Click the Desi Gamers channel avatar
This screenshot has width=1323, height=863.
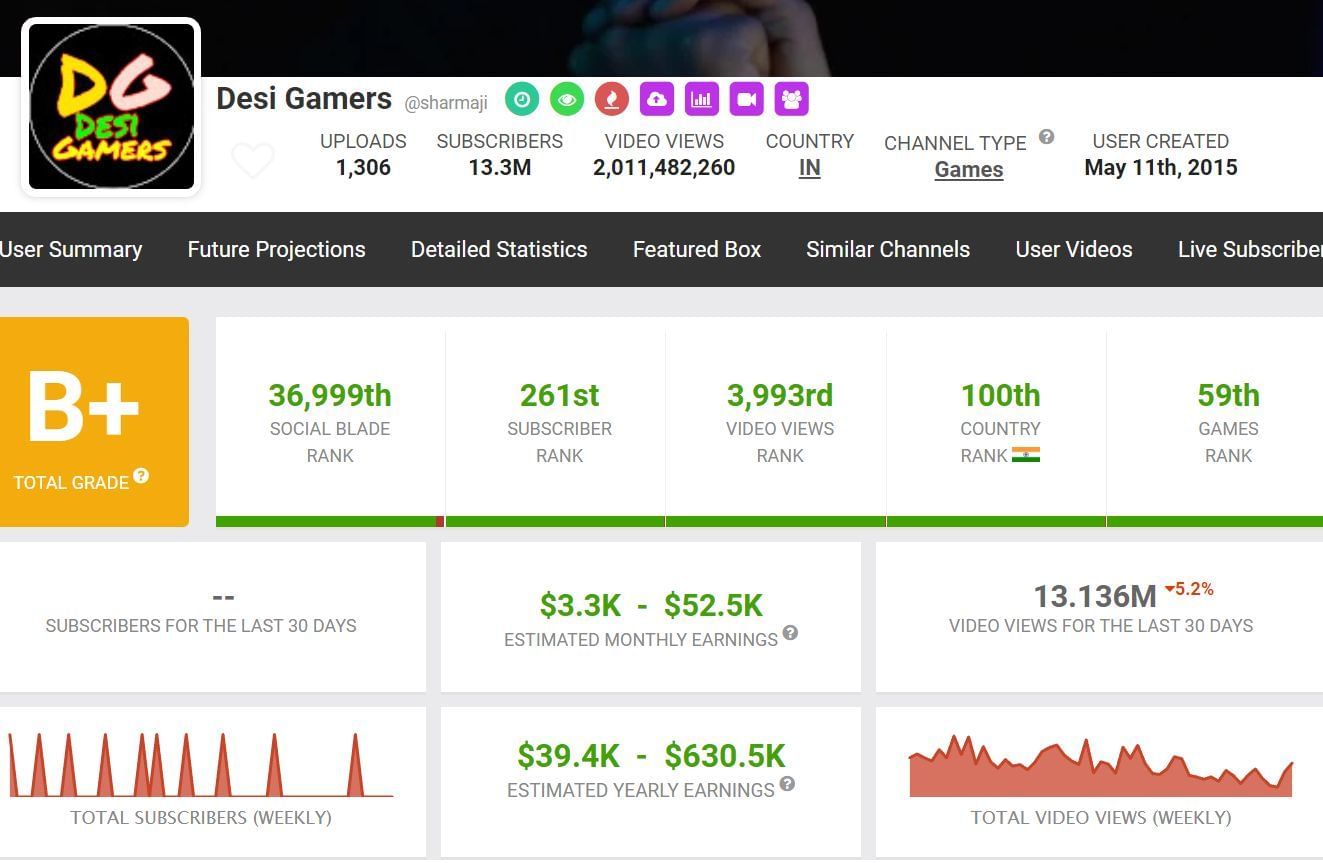point(111,107)
